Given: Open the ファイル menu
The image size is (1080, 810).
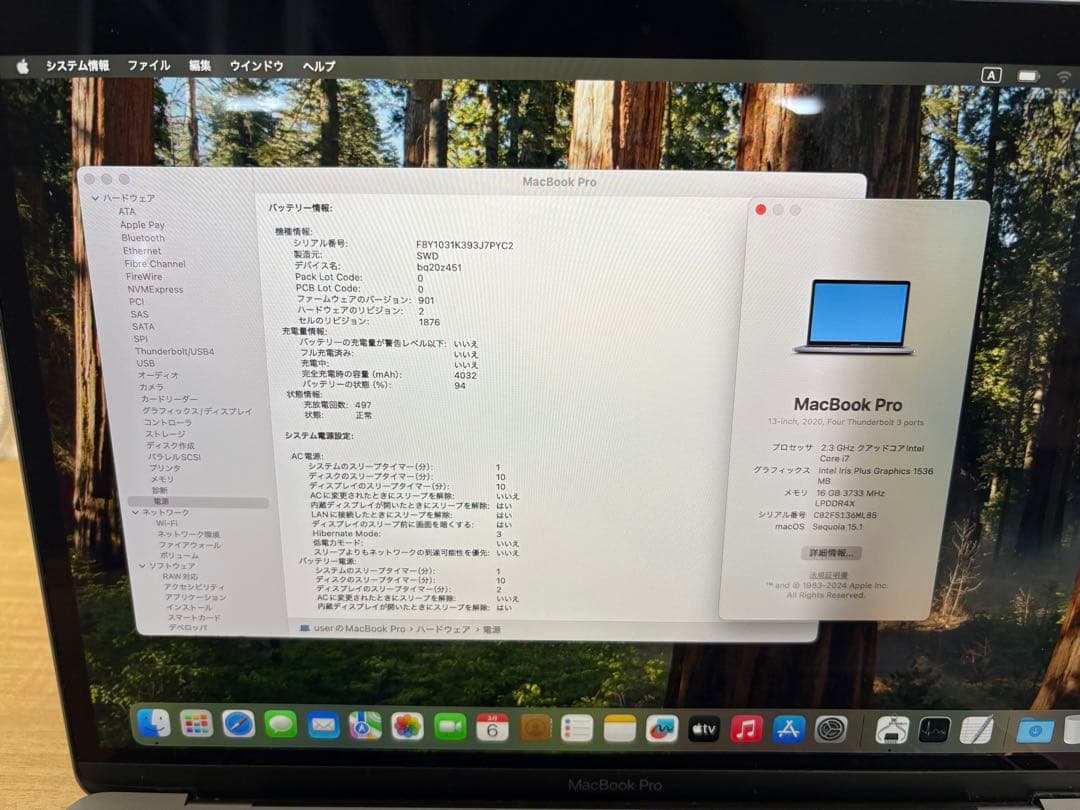Looking at the screenshot, I should (x=149, y=65).
